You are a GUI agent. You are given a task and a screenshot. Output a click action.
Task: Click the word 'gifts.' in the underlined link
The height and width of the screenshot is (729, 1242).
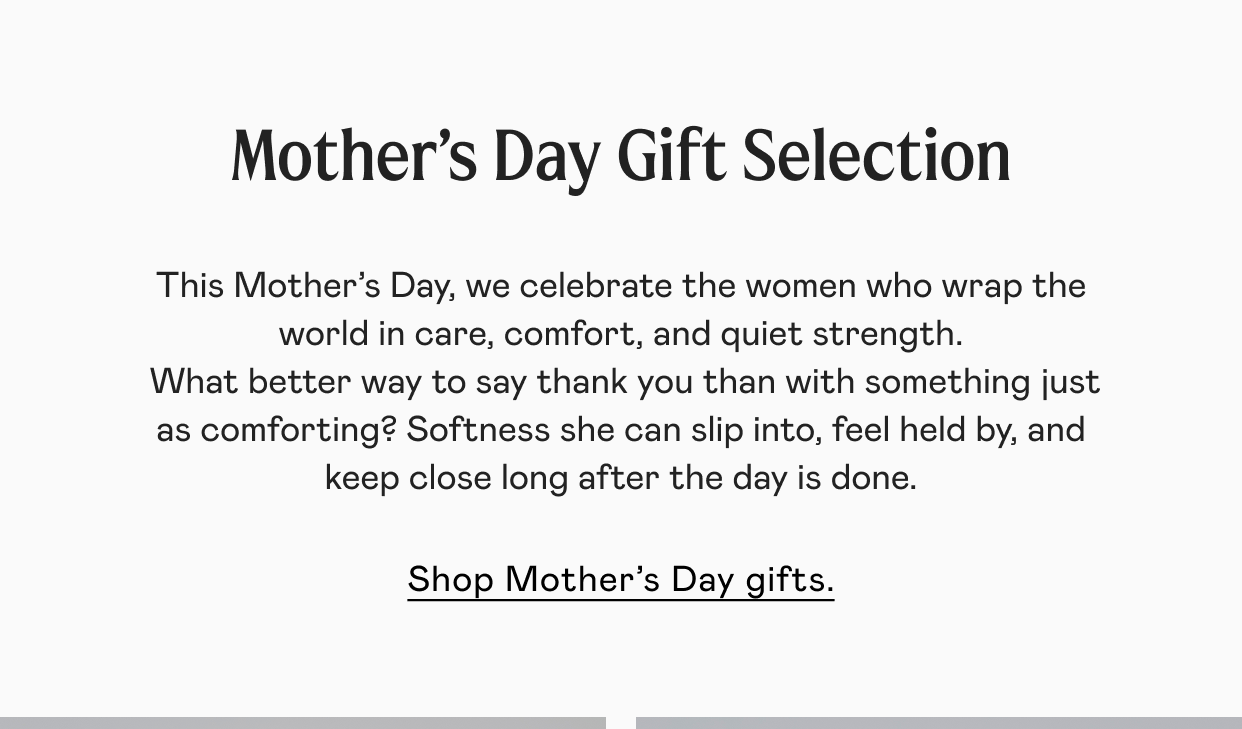pos(790,580)
